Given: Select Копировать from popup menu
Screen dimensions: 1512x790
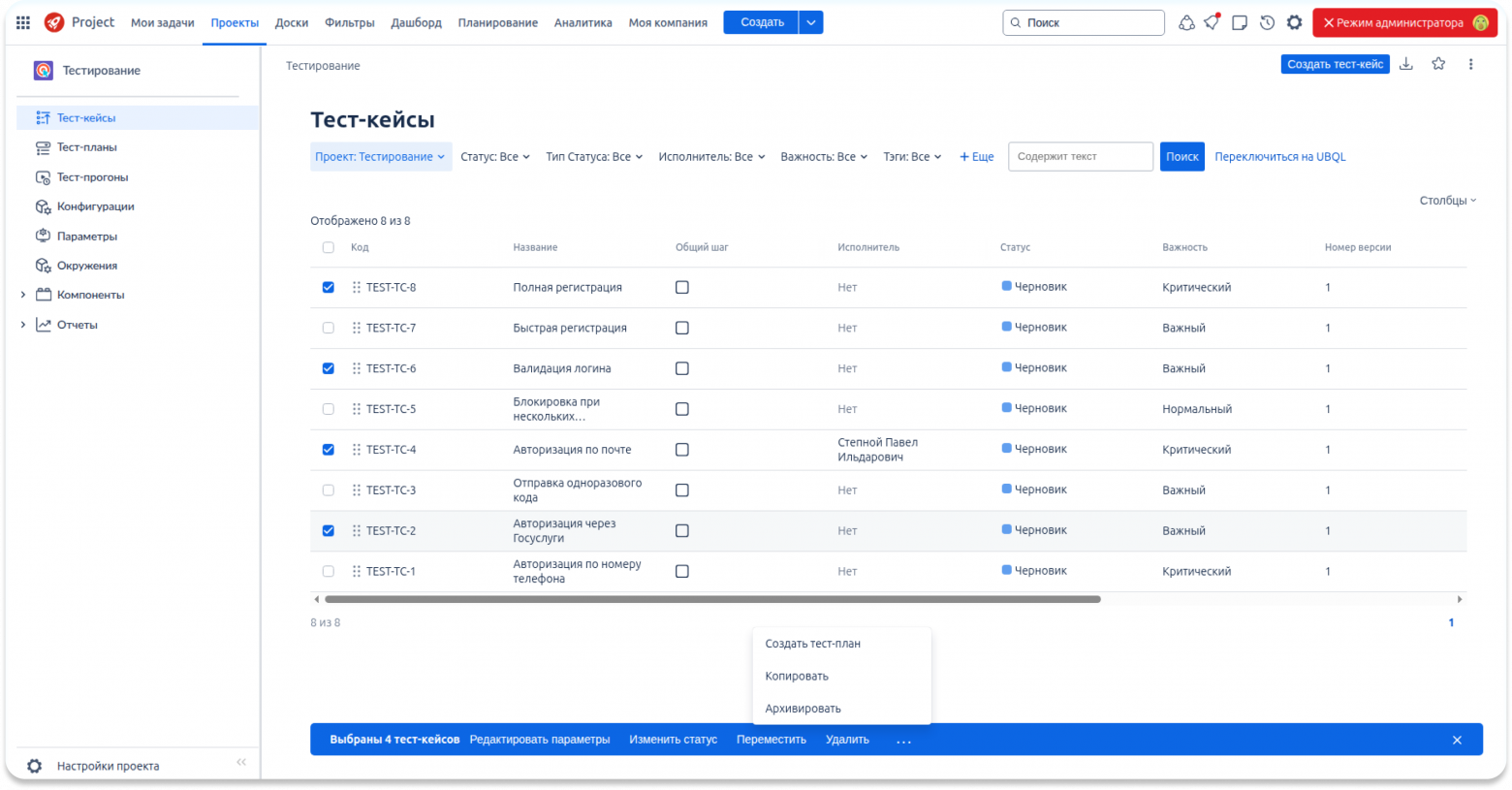Looking at the screenshot, I should (841, 677).
